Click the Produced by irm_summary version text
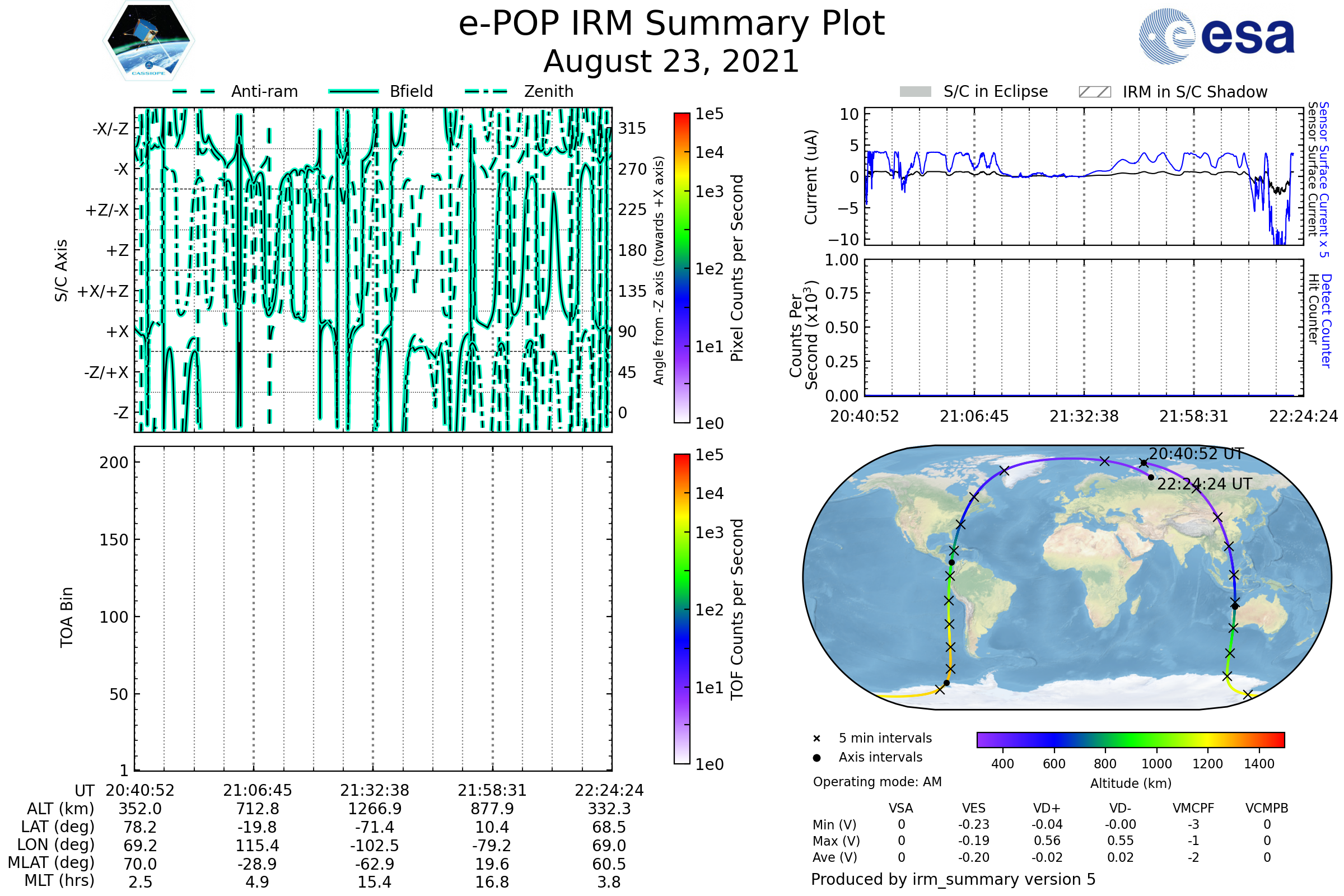The width and height of the screenshot is (1344, 896). pos(953,879)
